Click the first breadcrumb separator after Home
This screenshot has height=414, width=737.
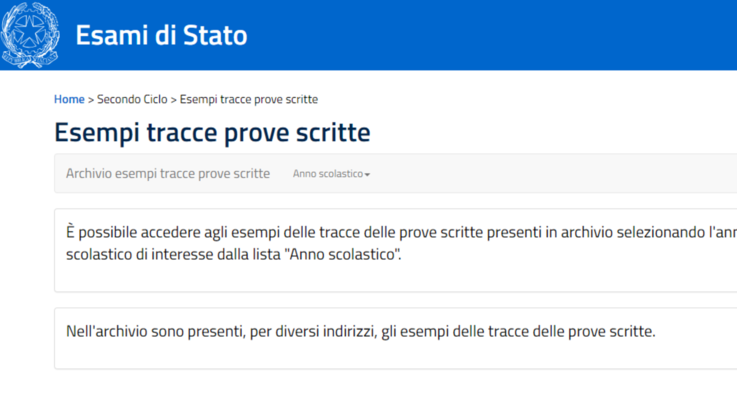point(91,100)
